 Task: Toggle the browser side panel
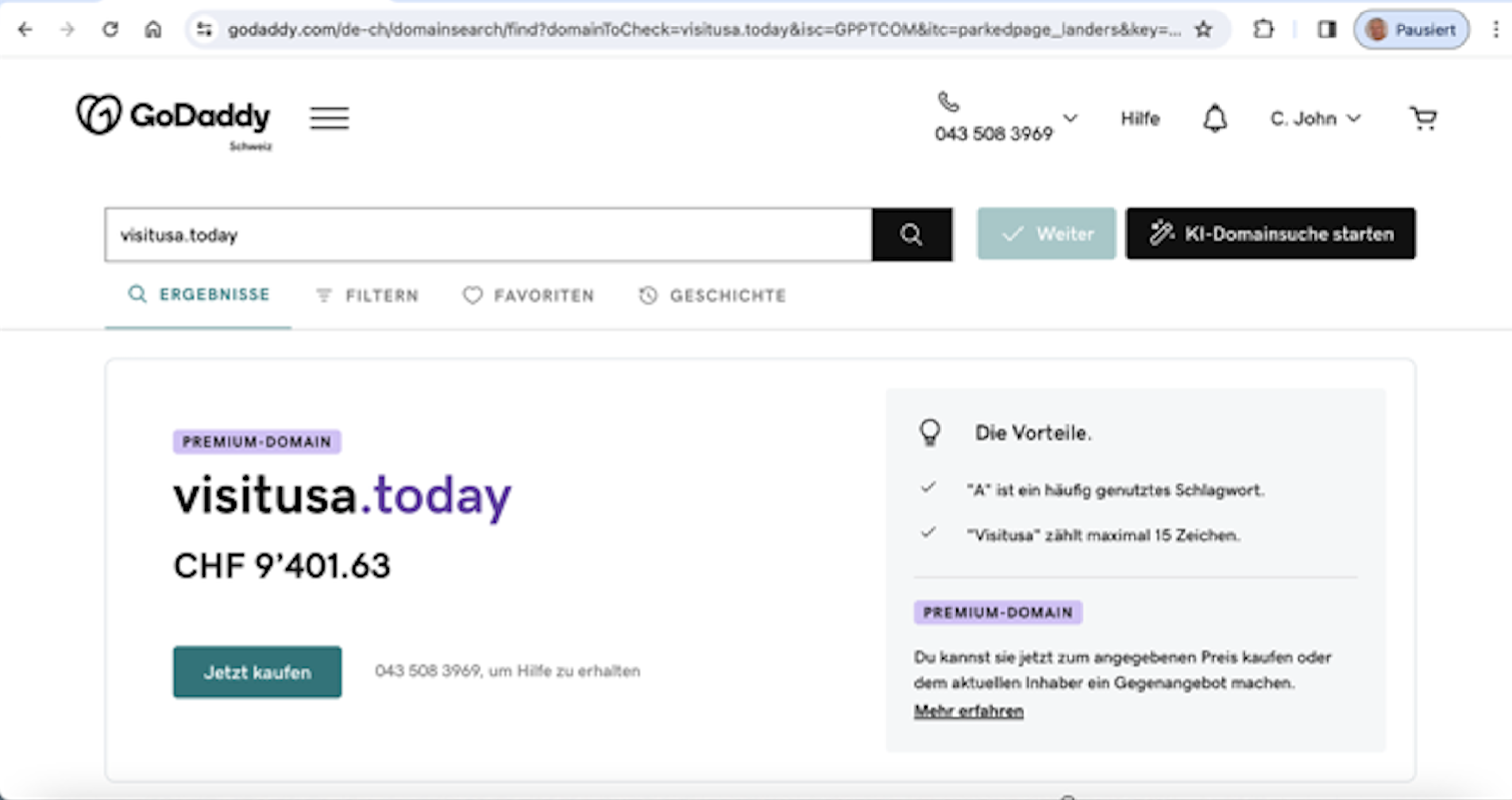point(1327,29)
